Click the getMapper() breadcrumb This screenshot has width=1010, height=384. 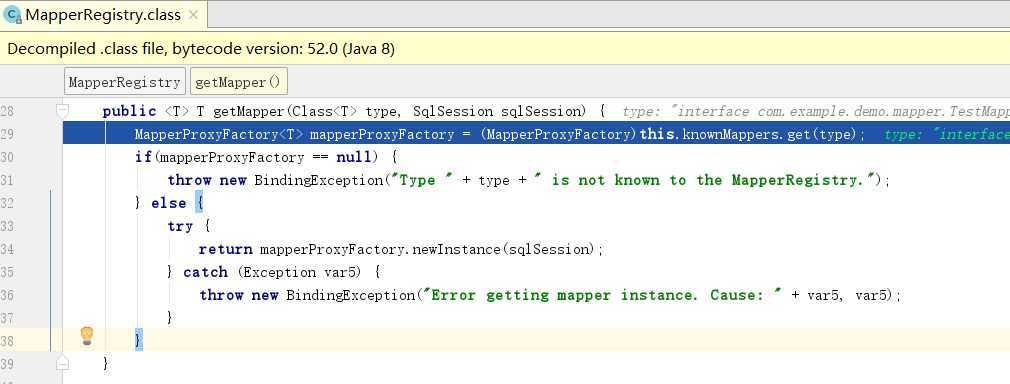238,82
